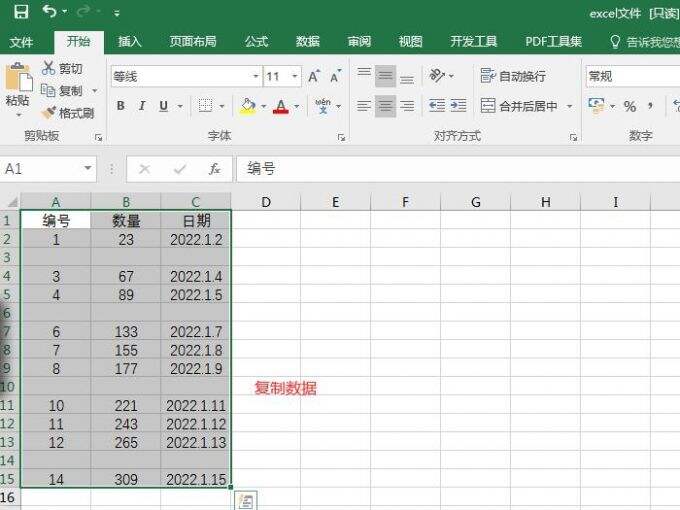The image size is (680, 510).
Task: Open the 公式 (Formulas) tab
Action: coord(256,41)
